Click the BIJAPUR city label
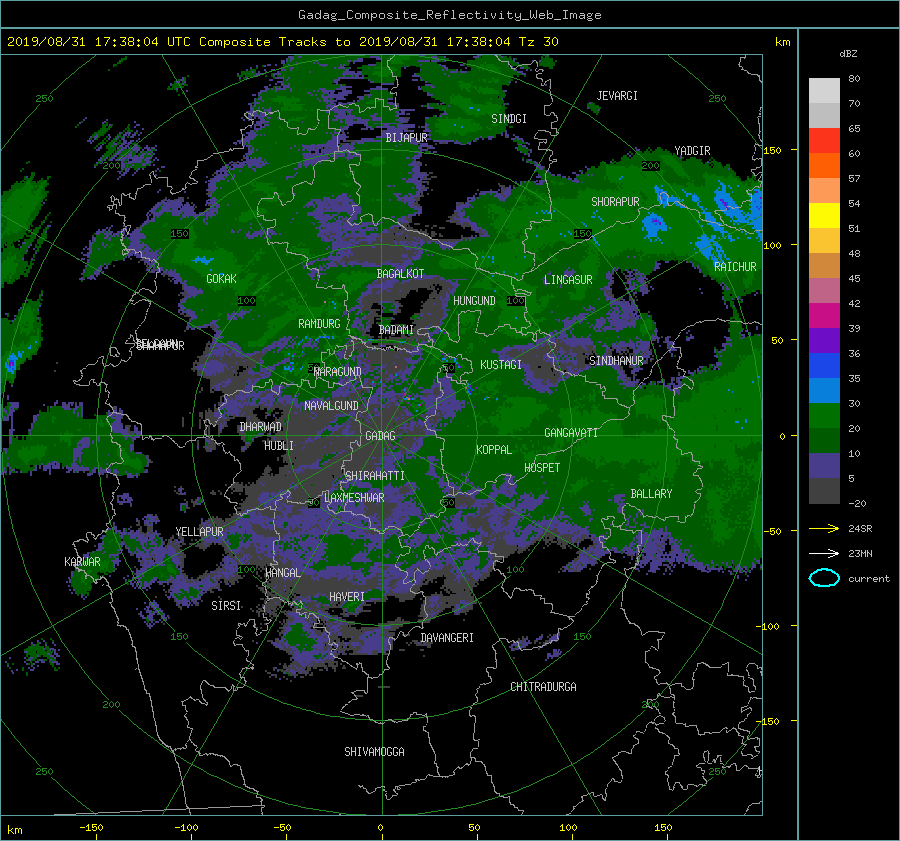The image size is (900, 841). [x=406, y=138]
